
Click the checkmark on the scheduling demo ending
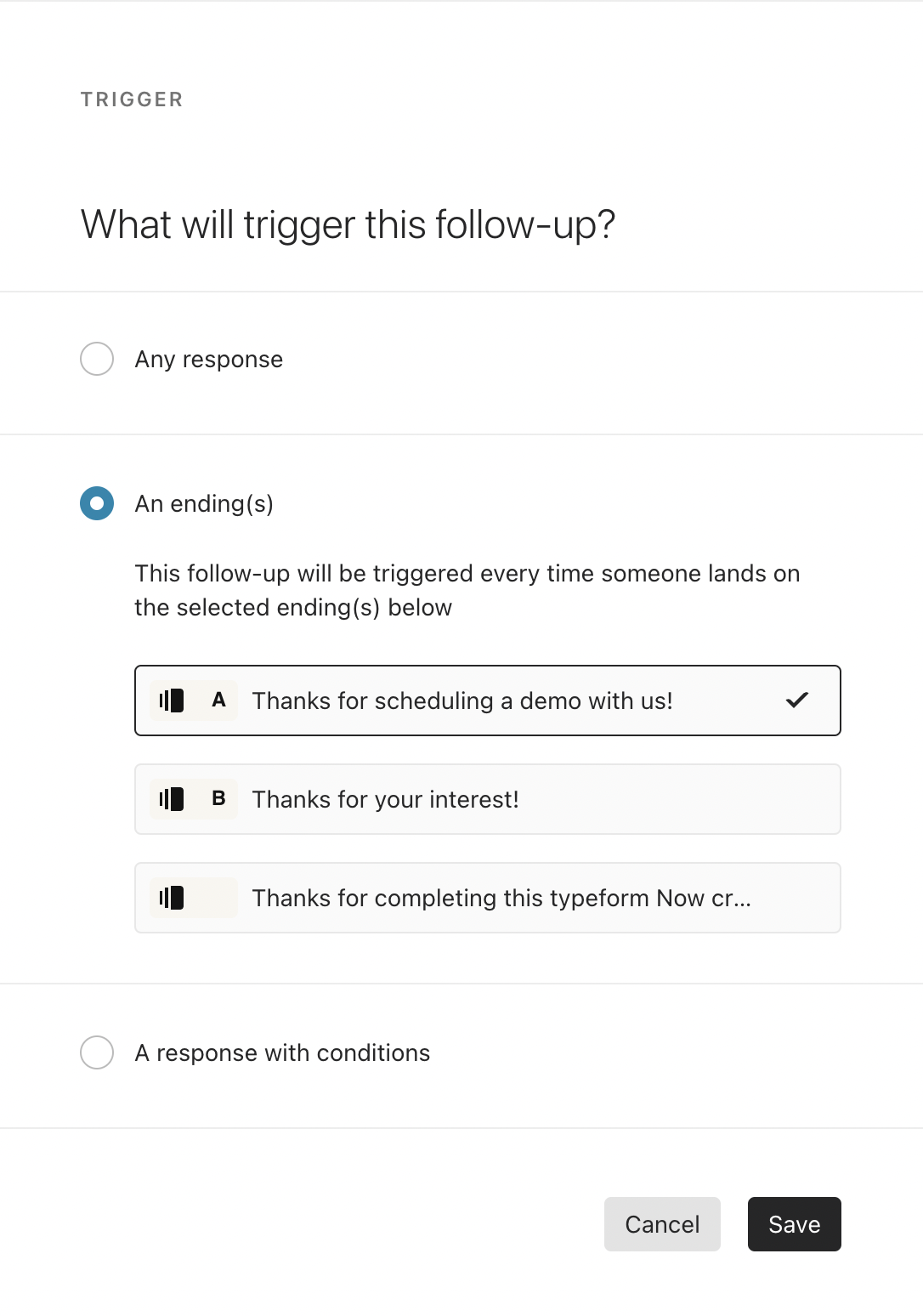tap(797, 701)
